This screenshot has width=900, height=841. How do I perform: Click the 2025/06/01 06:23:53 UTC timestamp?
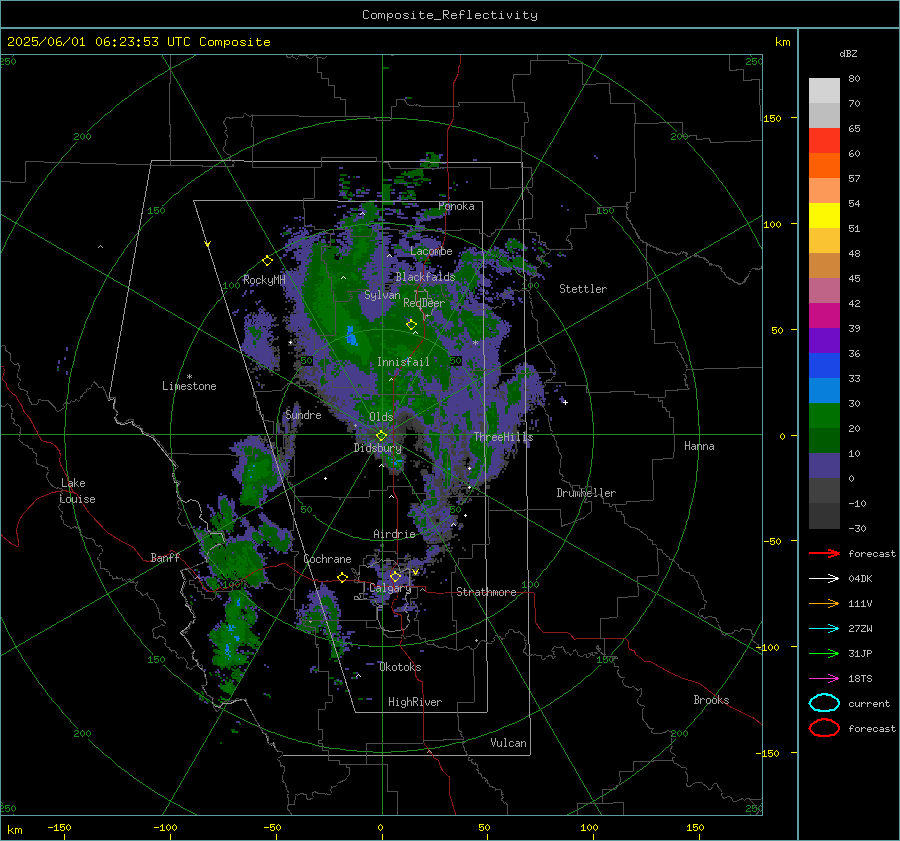(x=91, y=42)
